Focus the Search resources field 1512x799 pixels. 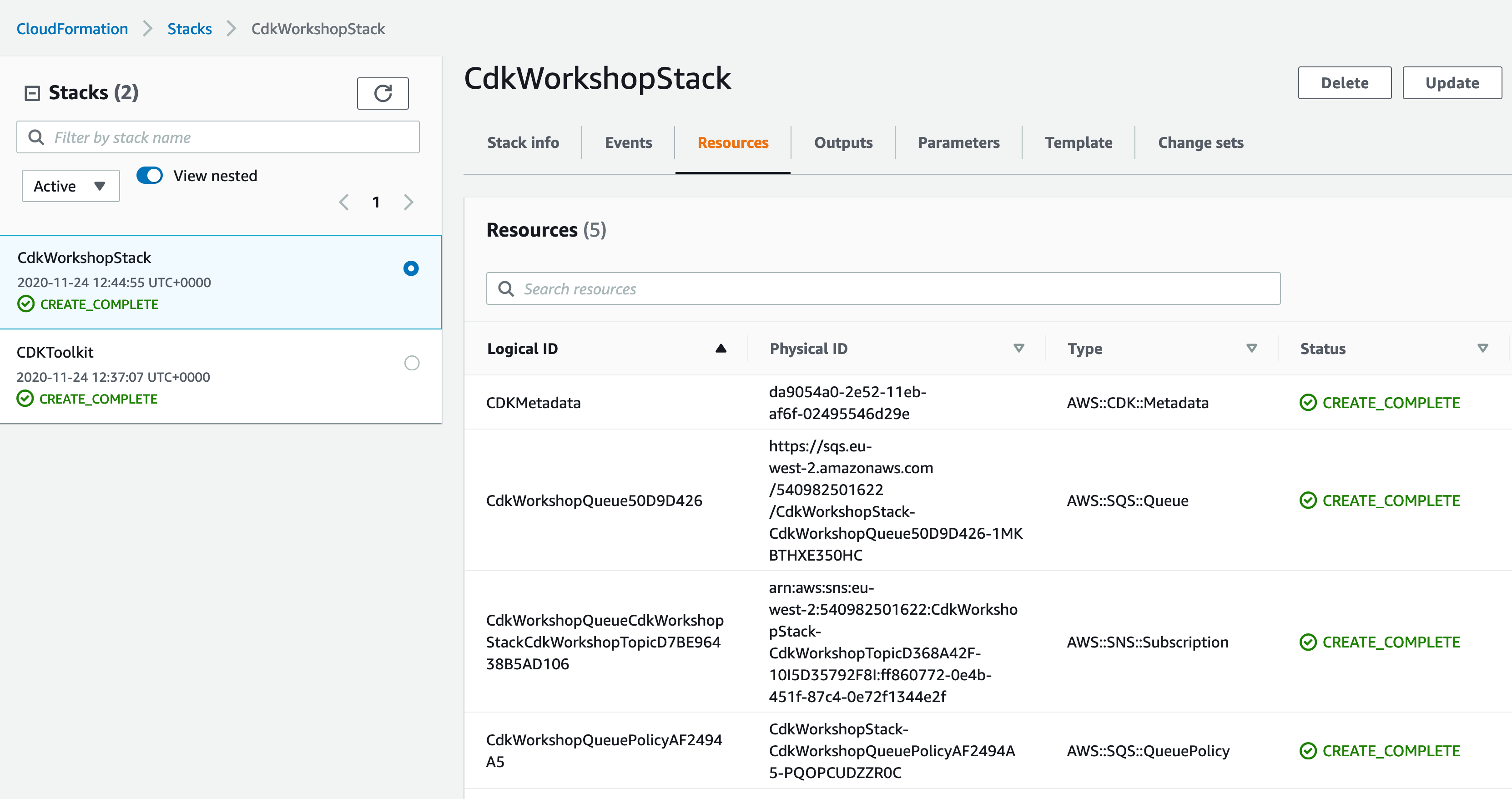tap(883, 289)
